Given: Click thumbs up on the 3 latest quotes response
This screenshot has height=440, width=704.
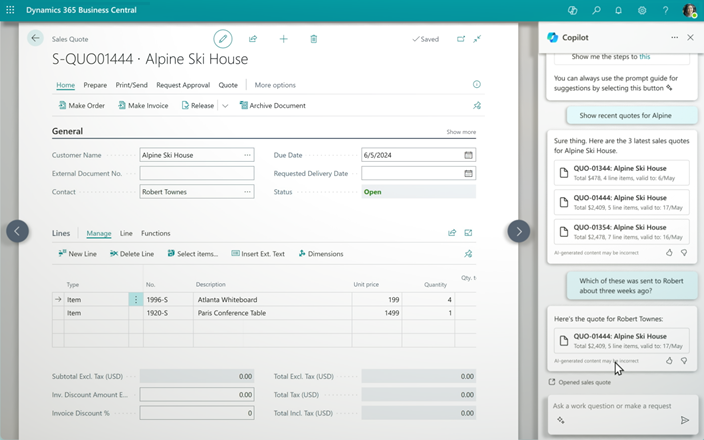Looking at the screenshot, I should tap(669, 253).
